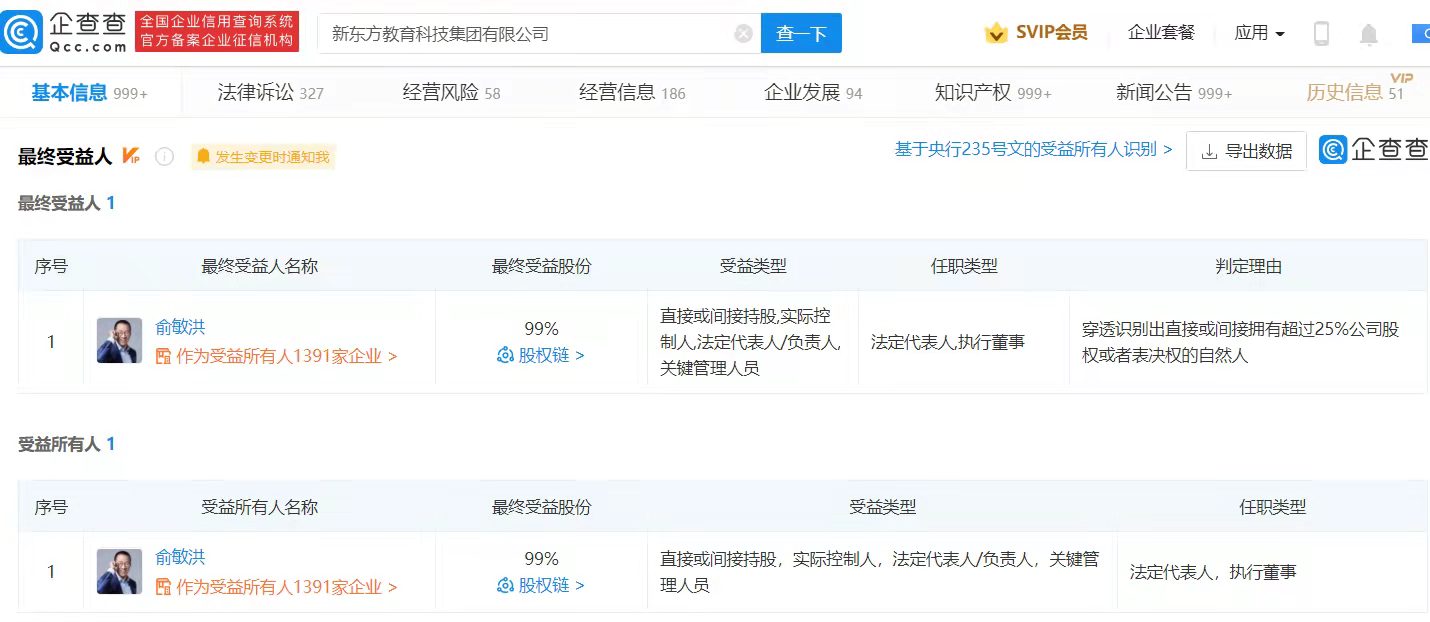Viewport: 1430px width, 622px height.
Task: Click the Qcc.com logo icon
Action: coord(21,33)
